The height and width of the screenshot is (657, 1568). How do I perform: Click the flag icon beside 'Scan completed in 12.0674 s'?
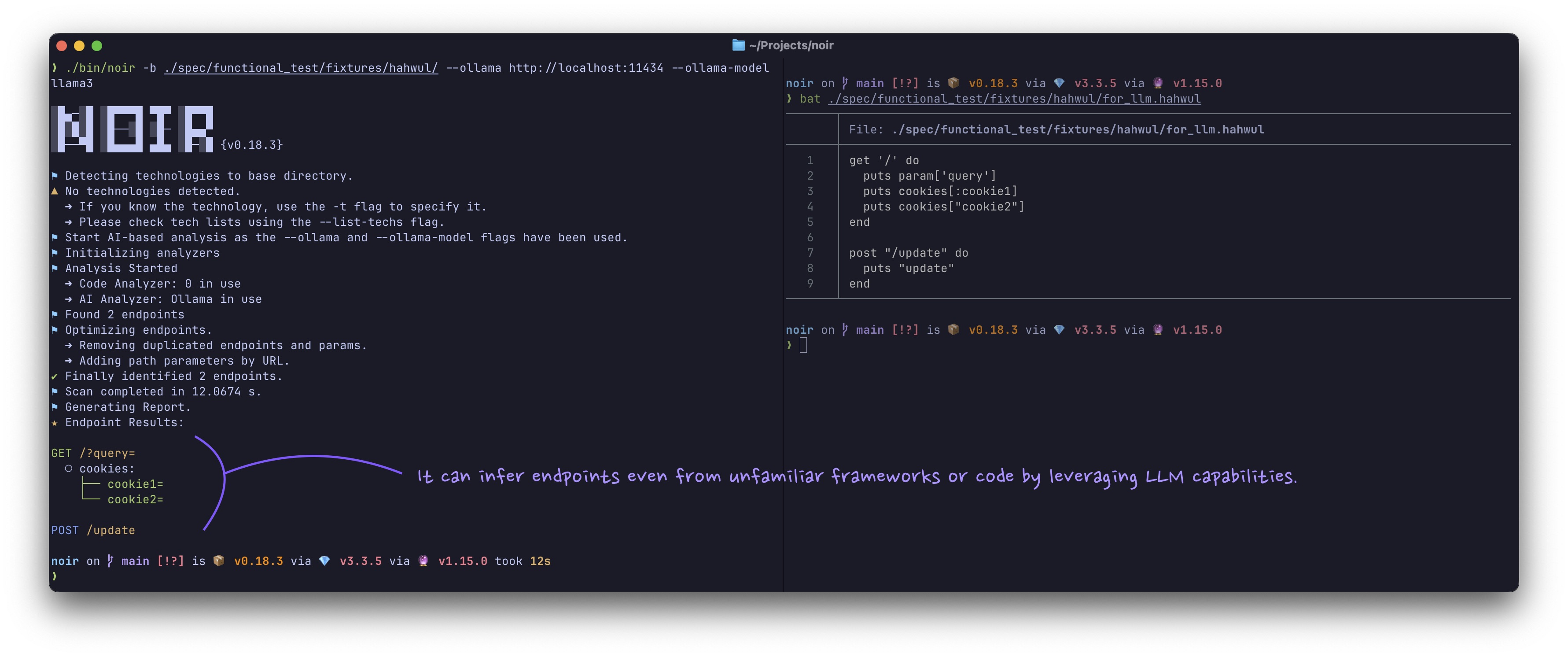(55, 391)
